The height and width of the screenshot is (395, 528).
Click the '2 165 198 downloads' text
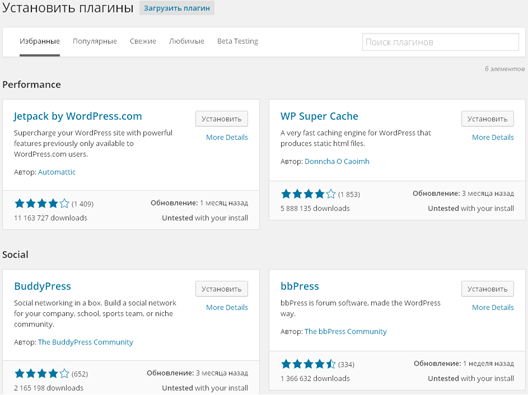tap(48, 388)
